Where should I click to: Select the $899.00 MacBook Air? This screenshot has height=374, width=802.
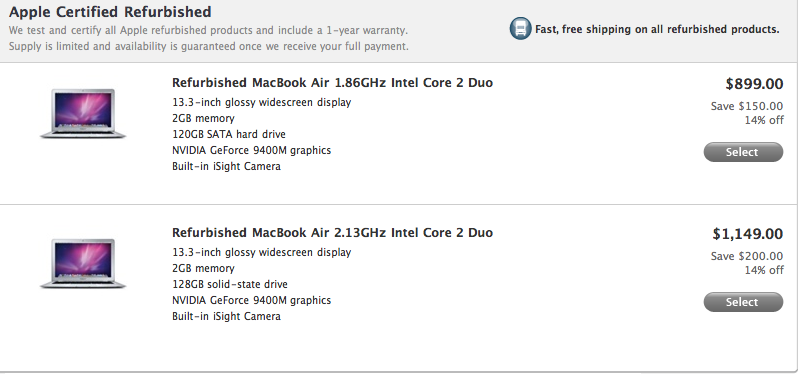click(743, 152)
